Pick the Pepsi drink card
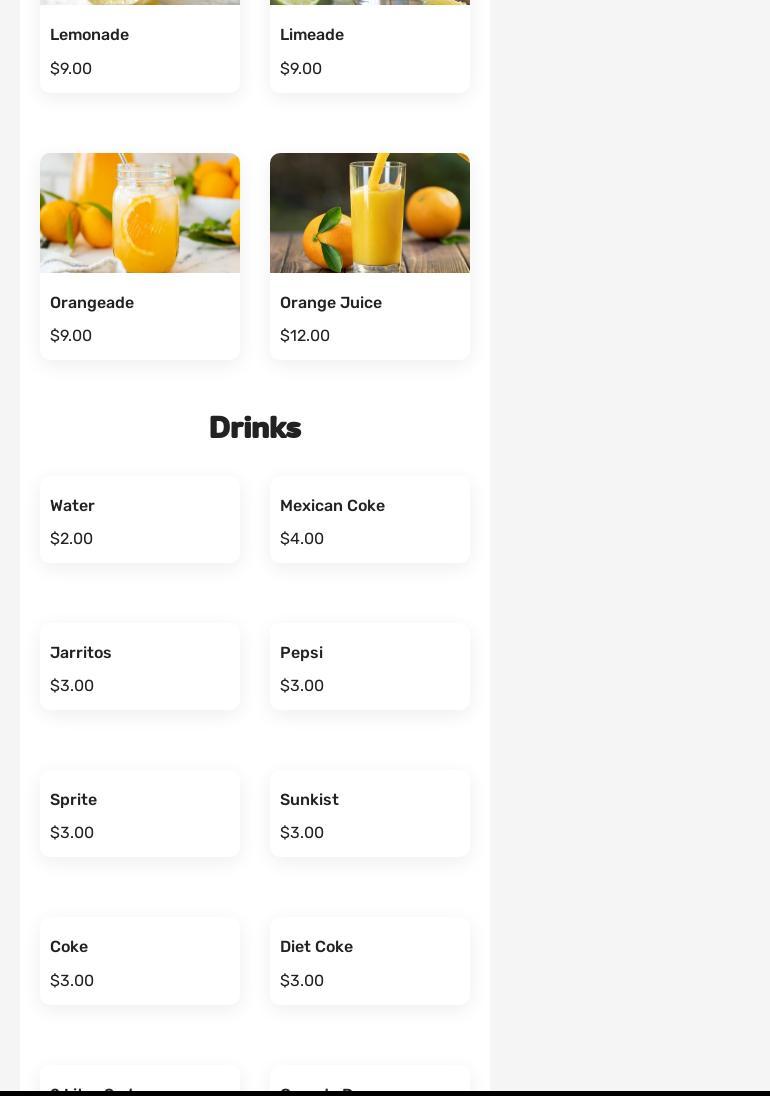Viewport: 770px width, 1096px height. click(x=370, y=666)
